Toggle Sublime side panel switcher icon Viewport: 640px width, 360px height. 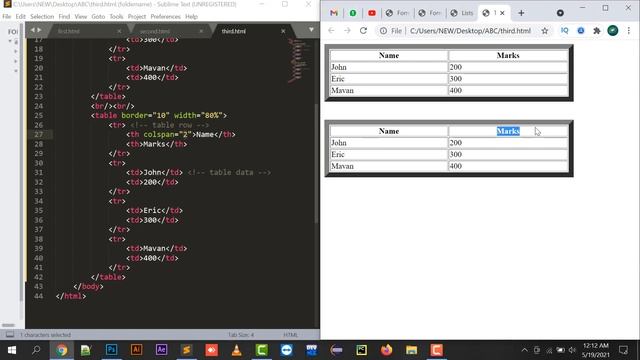point(10,335)
